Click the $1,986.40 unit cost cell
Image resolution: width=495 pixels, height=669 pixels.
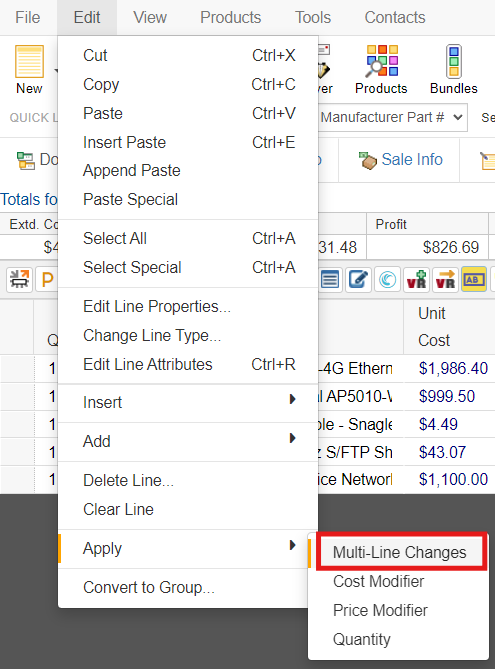[x=453, y=368]
